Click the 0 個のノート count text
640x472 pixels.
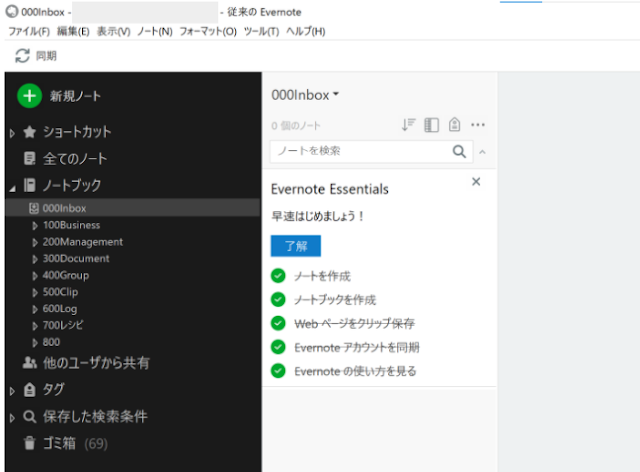pos(296,126)
